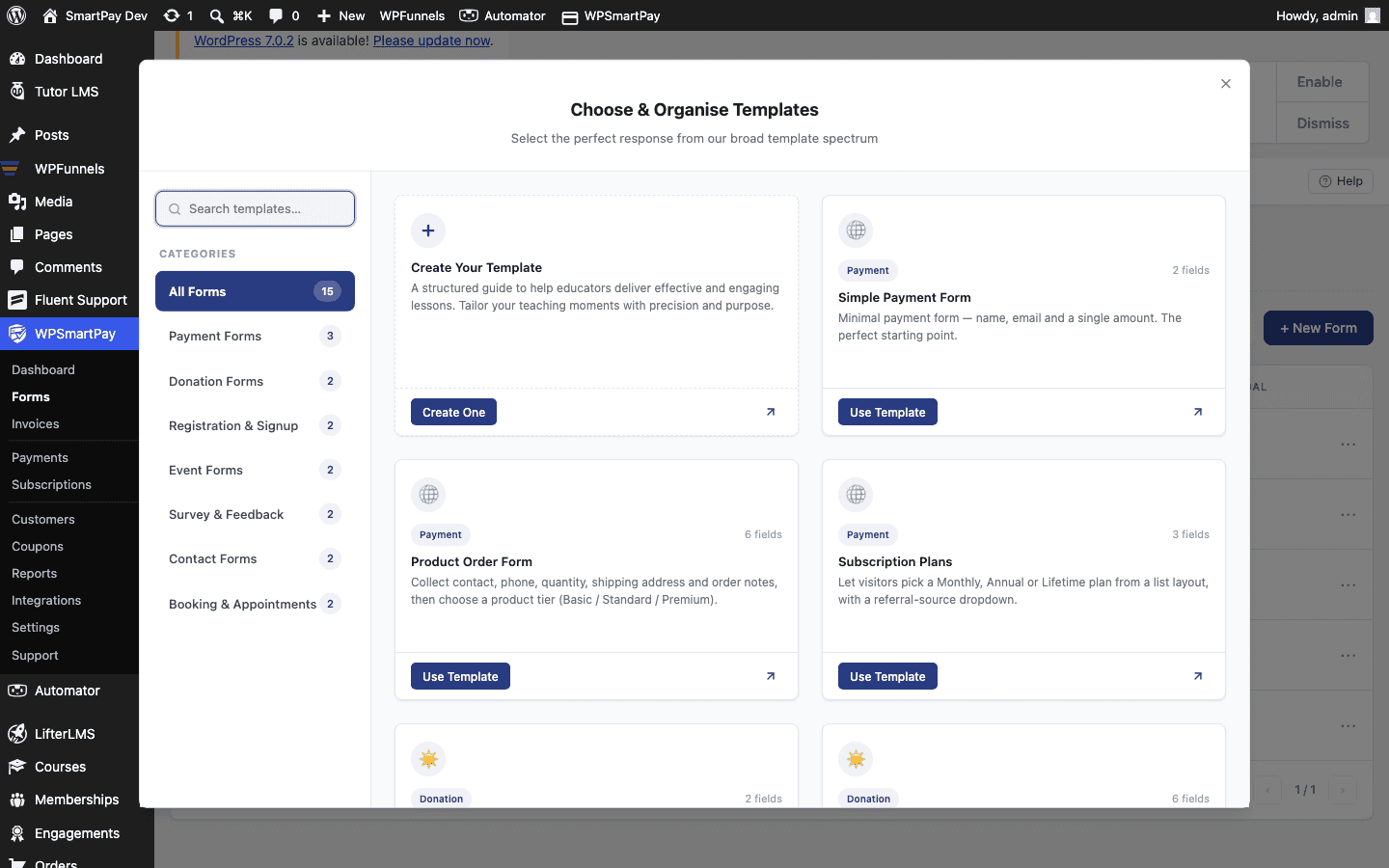Open the ⌘K search icon

(217, 15)
